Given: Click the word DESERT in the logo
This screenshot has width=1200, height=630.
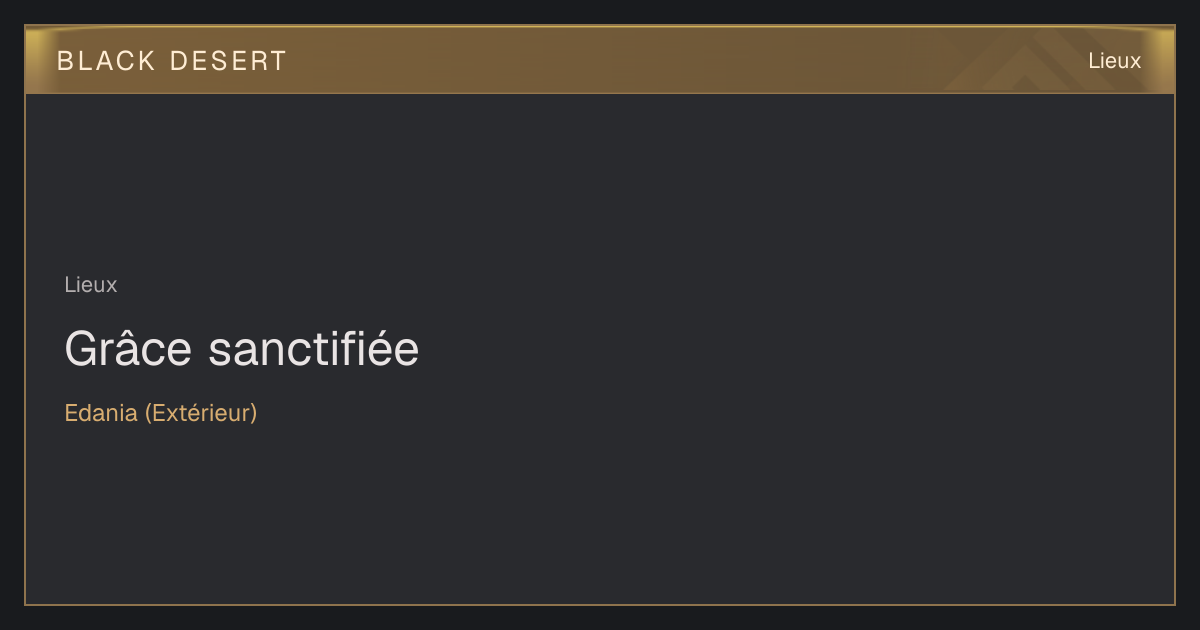Looking at the screenshot, I should 228,61.
